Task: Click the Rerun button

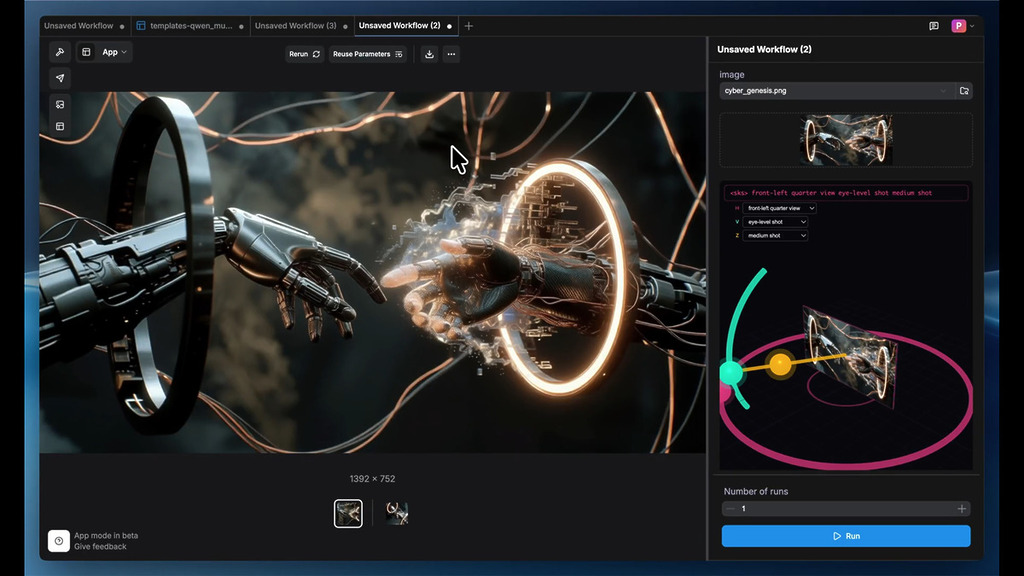Action: point(304,54)
